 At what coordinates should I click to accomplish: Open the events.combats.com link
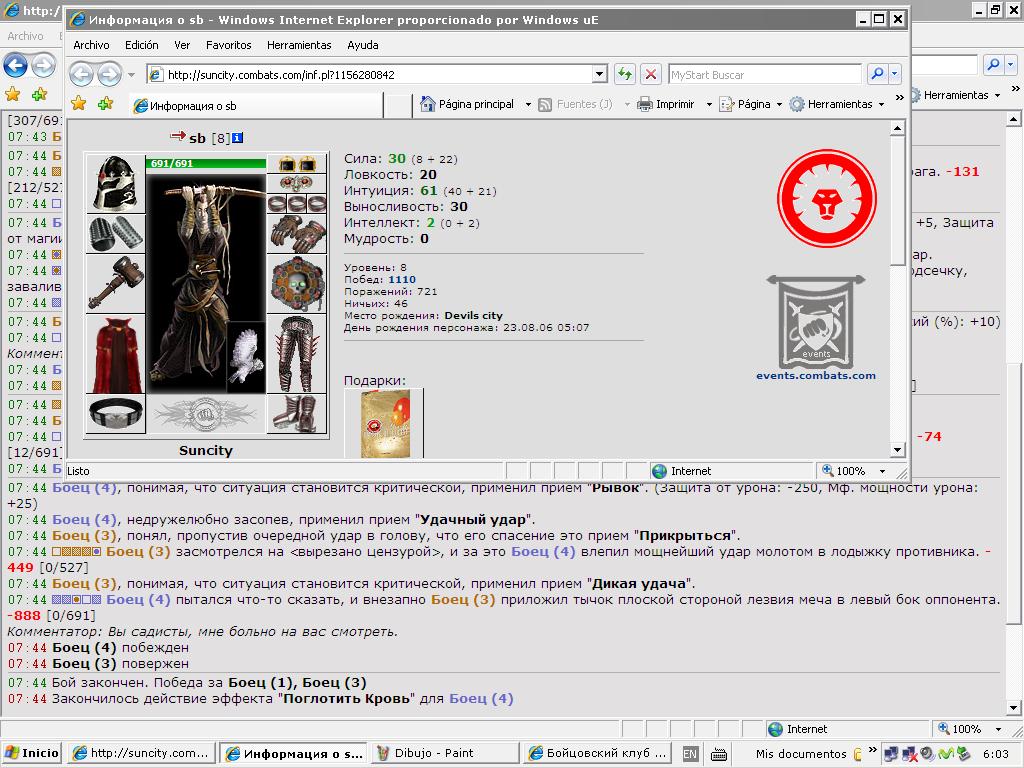(816, 376)
